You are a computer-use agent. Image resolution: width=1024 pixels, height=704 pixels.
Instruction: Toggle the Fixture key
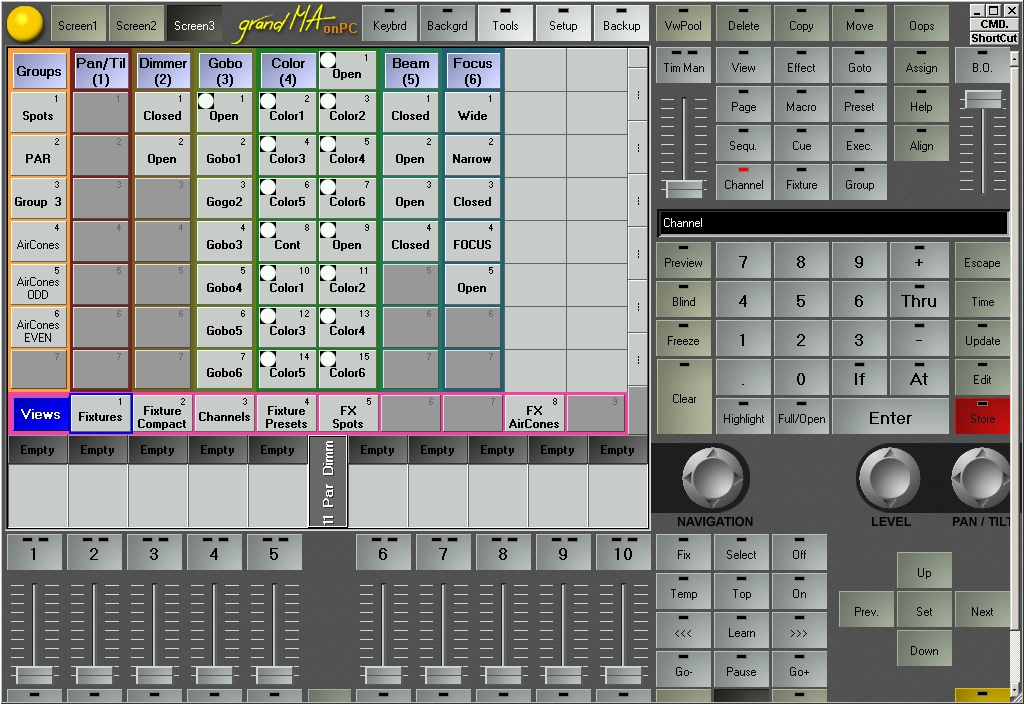pyautogui.click(x=801, y=183)
